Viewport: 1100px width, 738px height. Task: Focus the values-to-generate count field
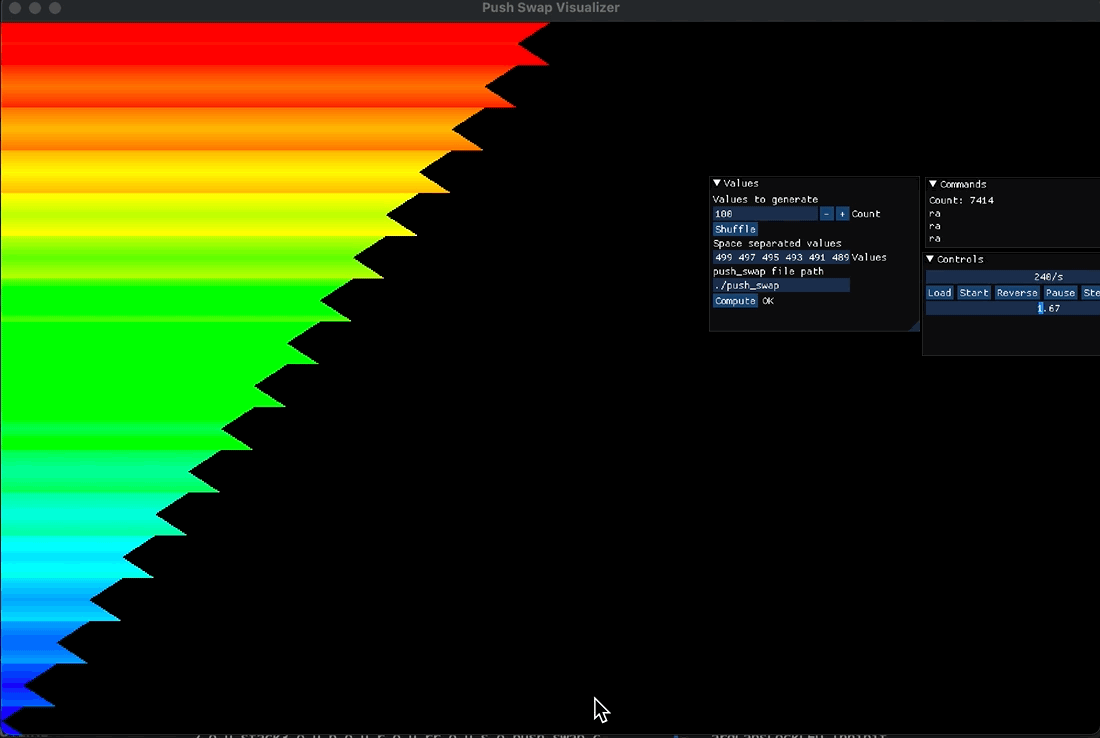tap(765, 214)
